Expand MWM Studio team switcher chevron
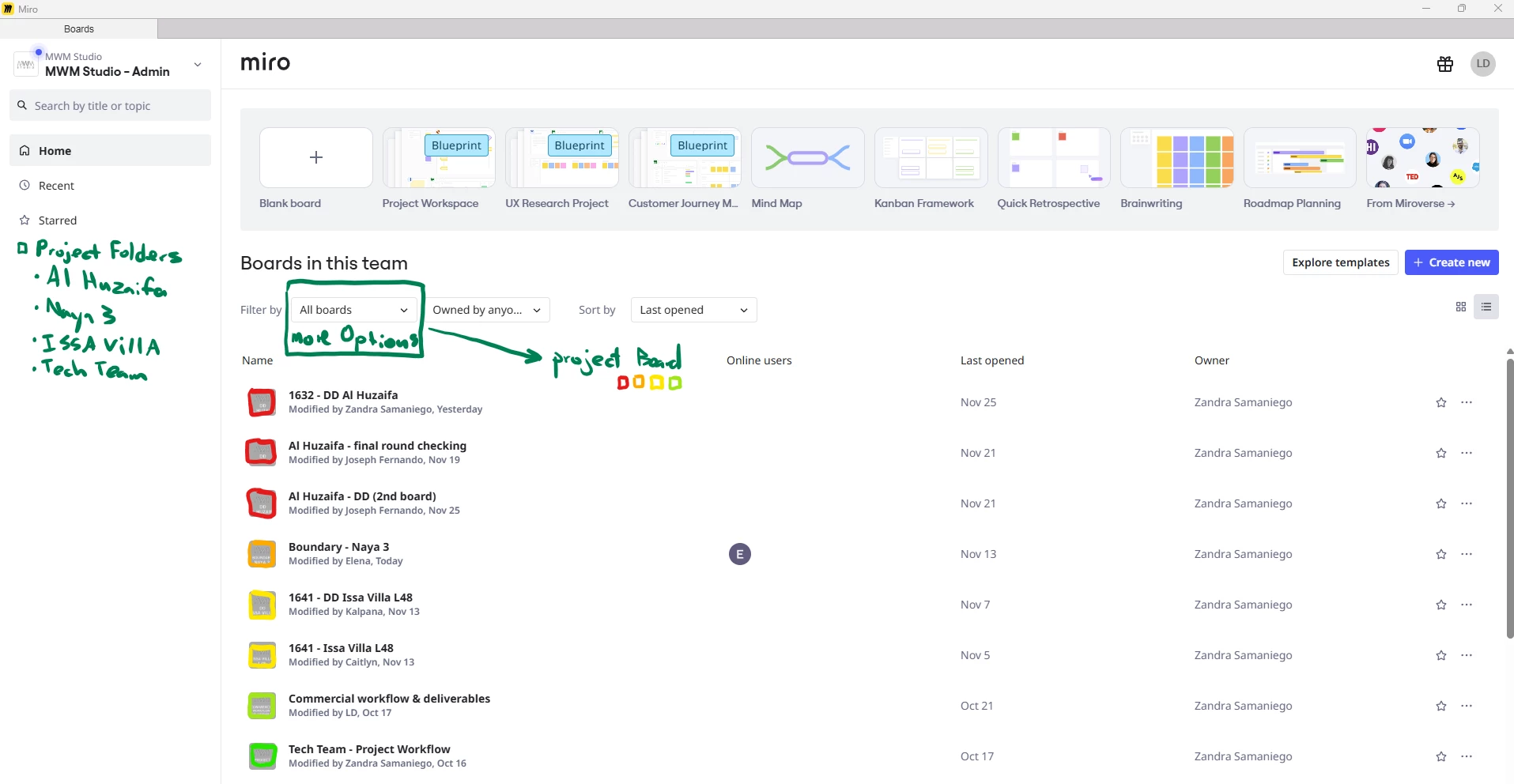The height and width of the screenshot is (784, 1514). click(198, 64)
